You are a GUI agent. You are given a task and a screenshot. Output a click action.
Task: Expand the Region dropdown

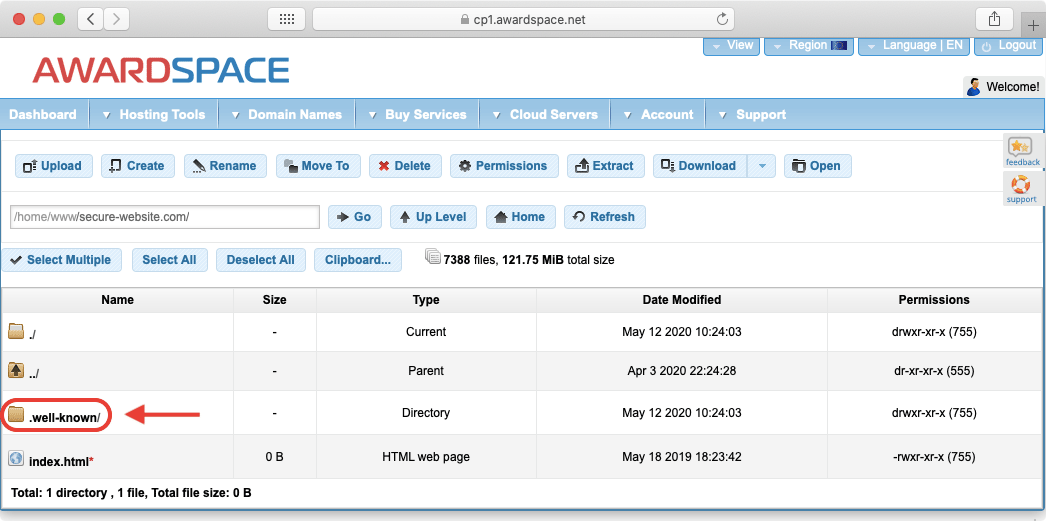(x=809, y=45)
